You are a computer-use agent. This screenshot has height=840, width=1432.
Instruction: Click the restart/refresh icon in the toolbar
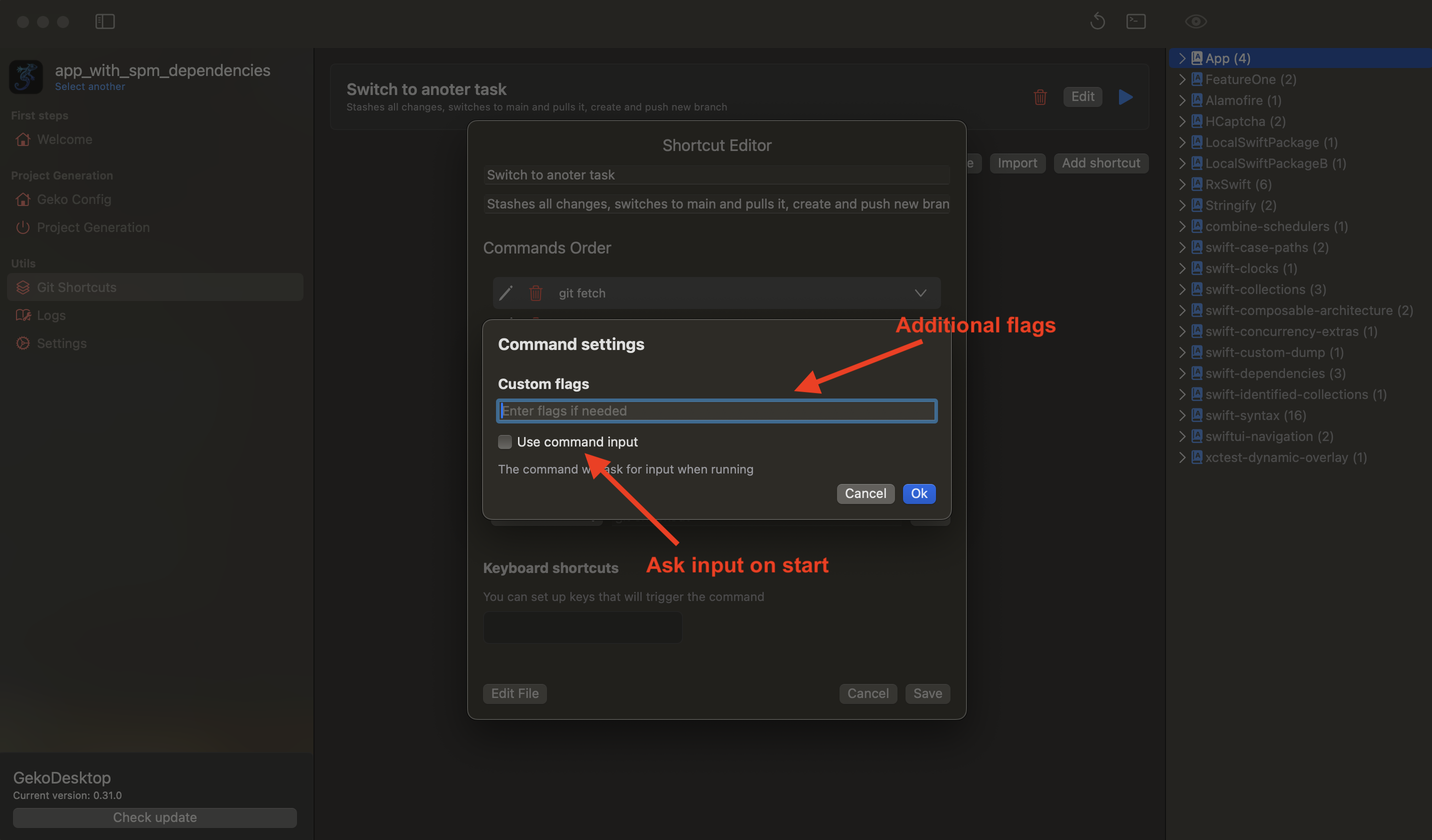coord(1097,21)
